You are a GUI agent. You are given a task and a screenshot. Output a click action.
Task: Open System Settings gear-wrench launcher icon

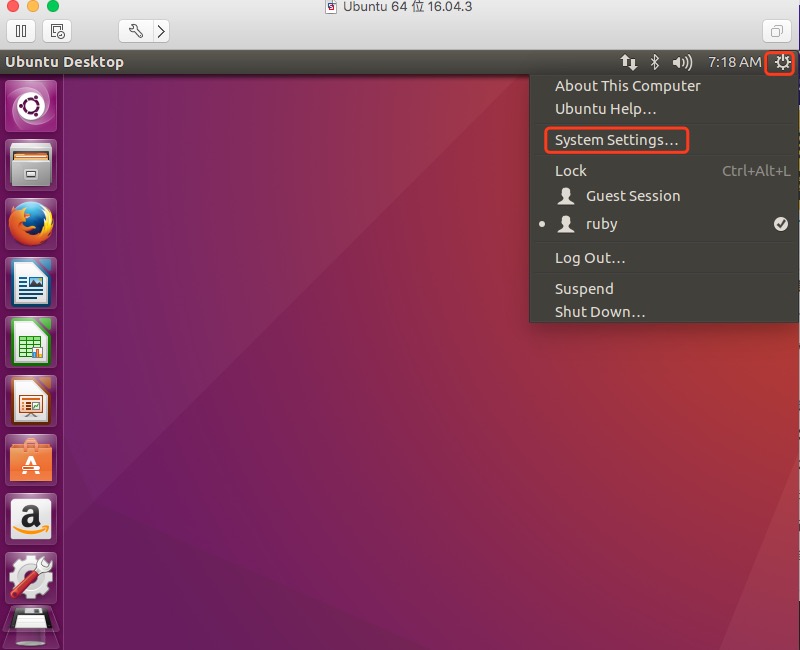coord(31,578)
